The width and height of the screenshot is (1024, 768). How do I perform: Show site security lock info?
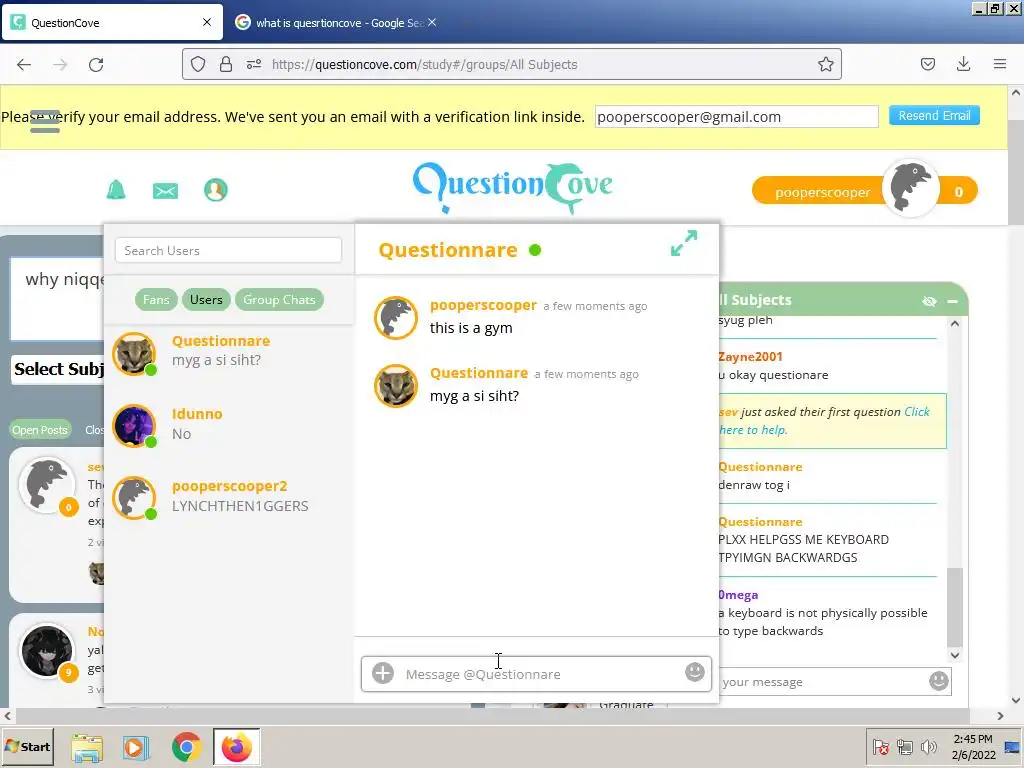pos(225,64)
